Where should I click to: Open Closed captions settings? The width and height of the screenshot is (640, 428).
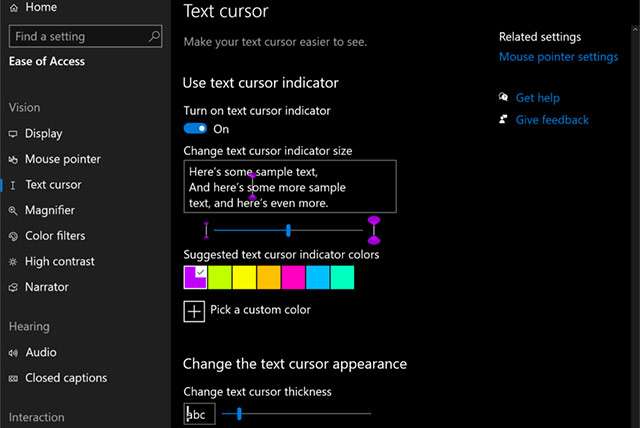click(x=65, y=378)
